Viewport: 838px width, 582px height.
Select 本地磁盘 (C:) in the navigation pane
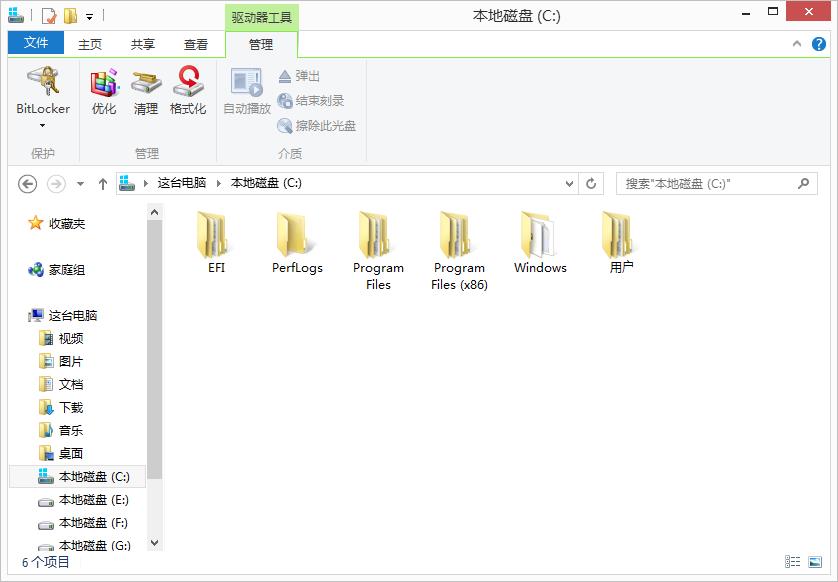(x=78, y=476)
